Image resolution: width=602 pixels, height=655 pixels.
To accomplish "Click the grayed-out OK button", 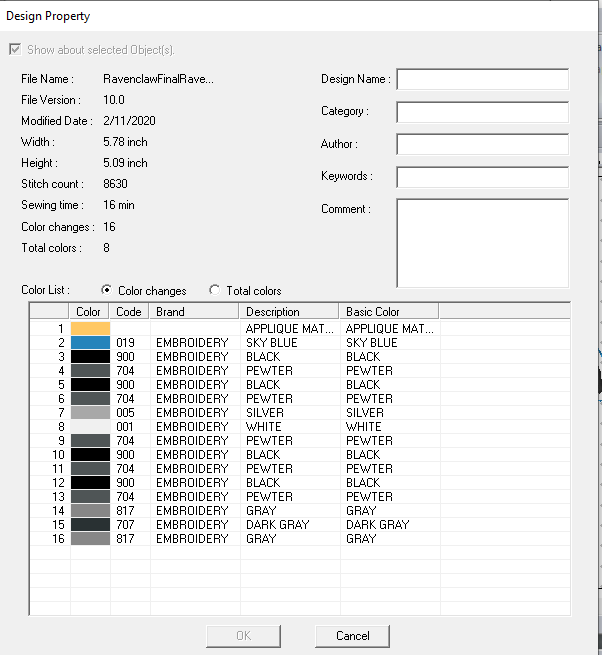I will (242, 635).
